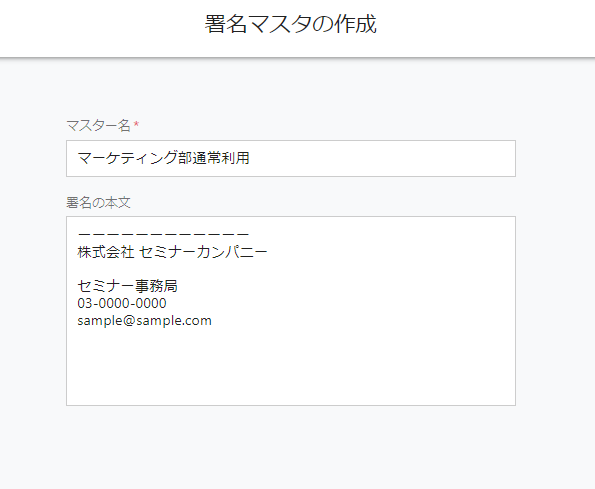This screenshot has height=489, width=595.
Task: Click the 署名マスタの作成 page heading
Action: [x=291, y=24]
